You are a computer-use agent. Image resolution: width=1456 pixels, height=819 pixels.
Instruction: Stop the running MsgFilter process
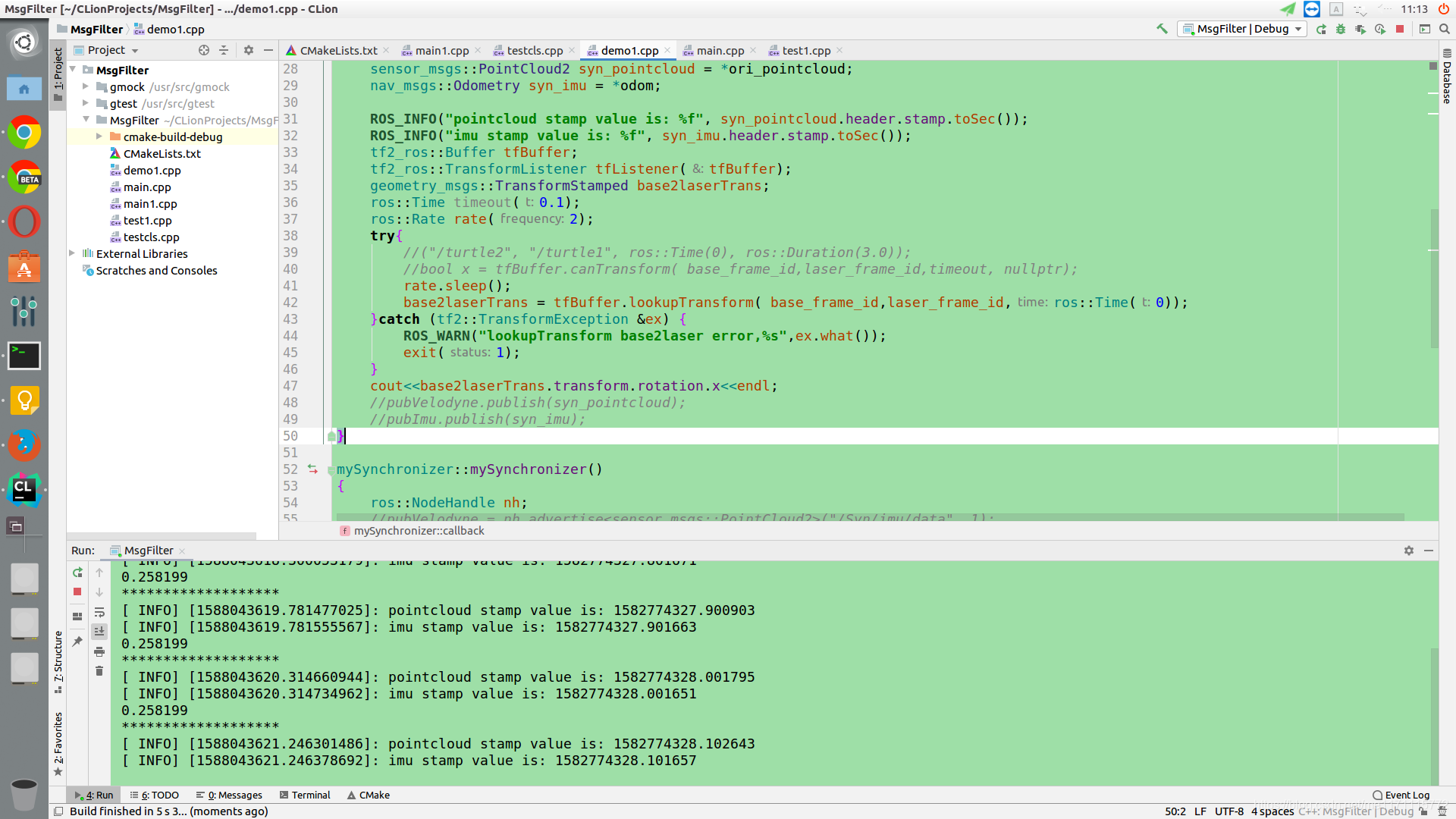click(x=1401, y=29)
